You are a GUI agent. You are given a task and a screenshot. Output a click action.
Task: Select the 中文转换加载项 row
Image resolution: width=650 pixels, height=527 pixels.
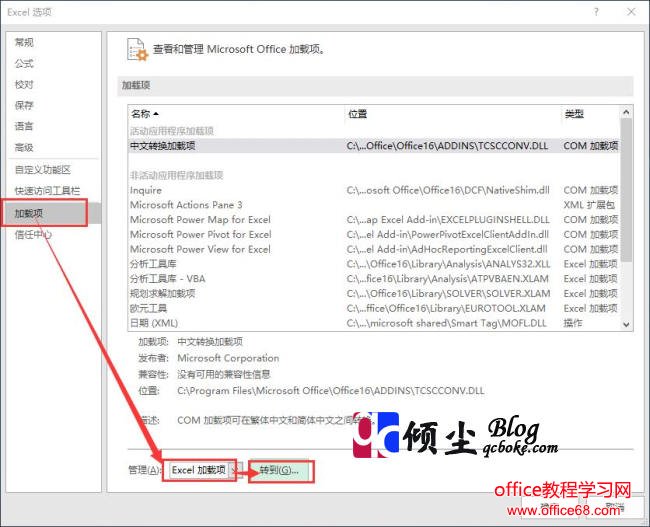point(374,146)
